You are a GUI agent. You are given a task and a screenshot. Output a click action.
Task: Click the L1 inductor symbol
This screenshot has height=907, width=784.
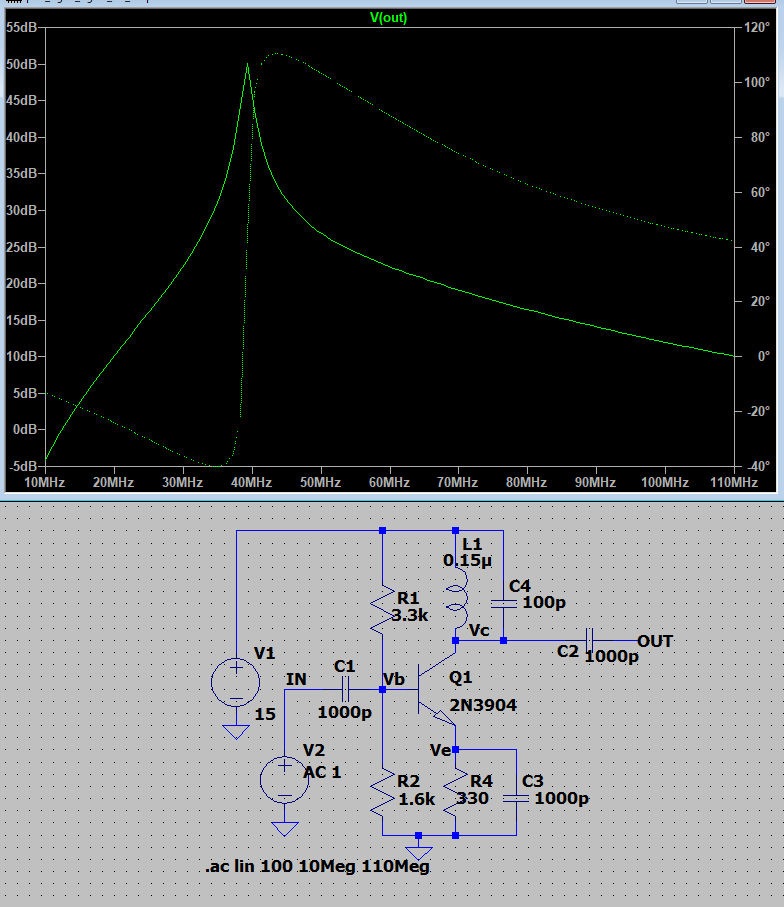coord(456,596)
